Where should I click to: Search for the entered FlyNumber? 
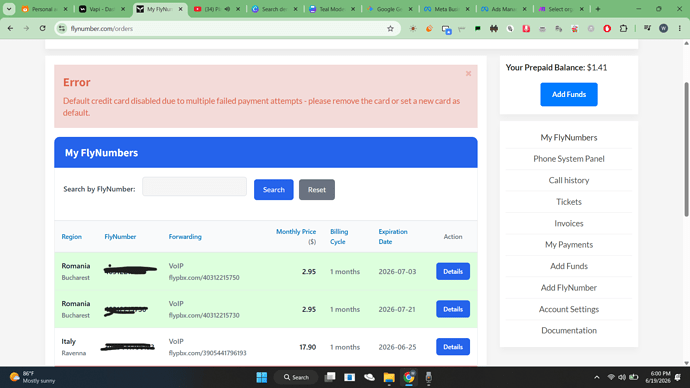(273, 190)
